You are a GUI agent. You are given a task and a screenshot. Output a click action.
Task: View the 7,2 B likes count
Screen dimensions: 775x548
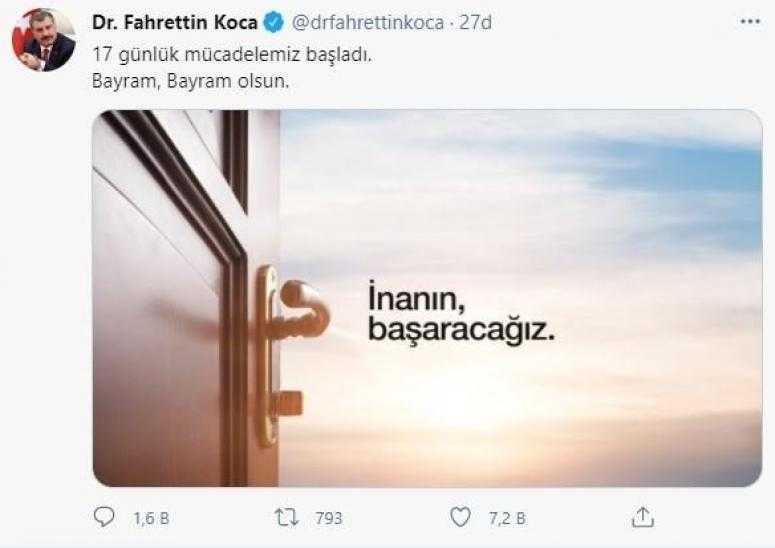tap(507, 518)
